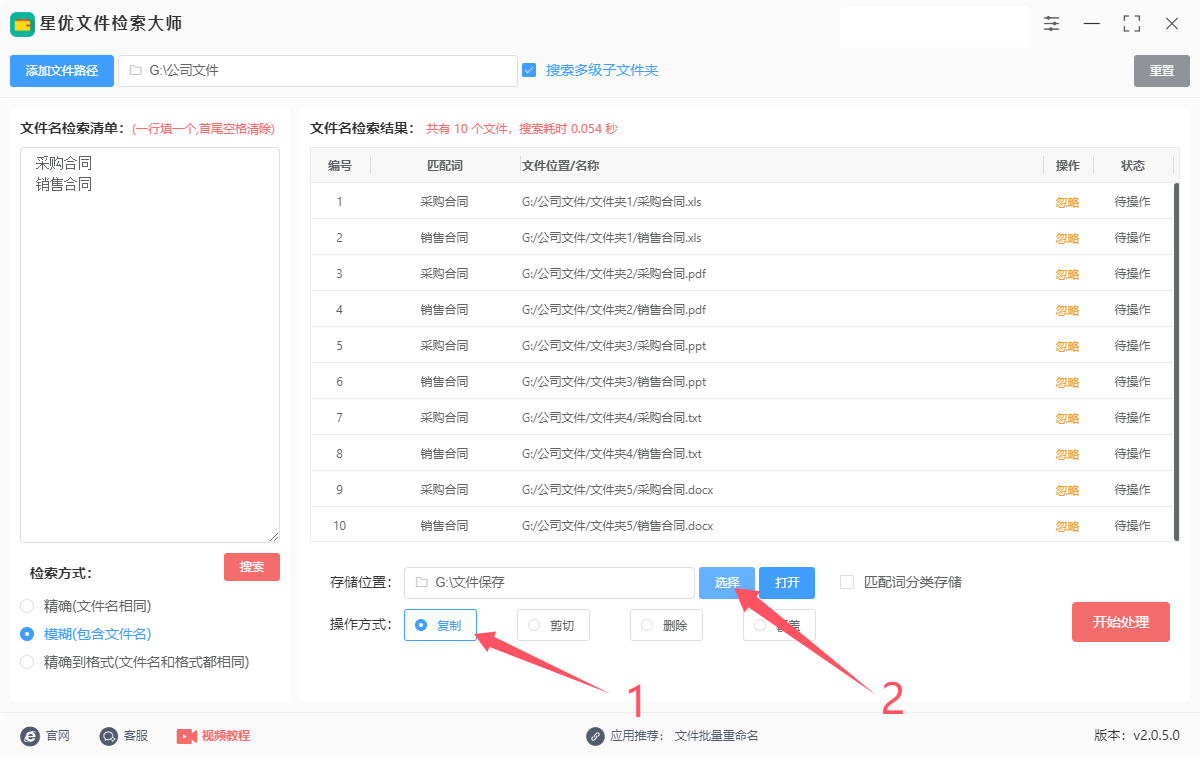Open customer service (客服) chat icon
1200x760 pixels.
coord(109,736)
